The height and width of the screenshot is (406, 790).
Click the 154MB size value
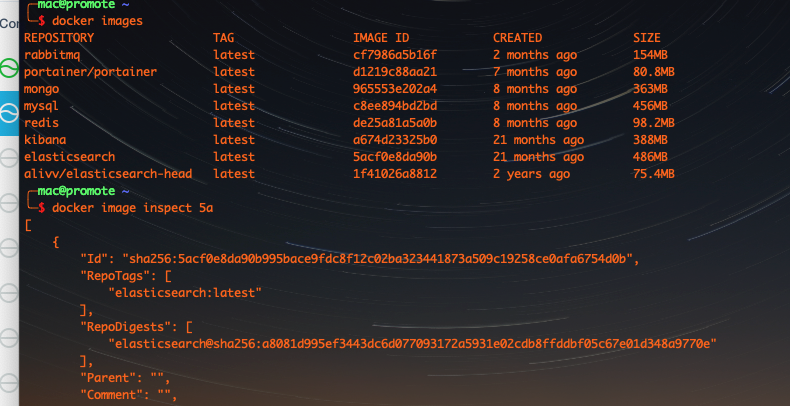650,55
